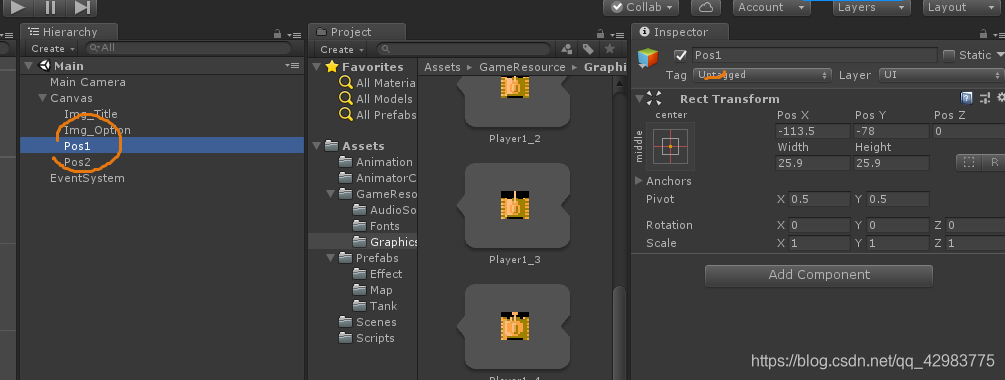The width and height of the screenshot is (1005, 380).
Task: Click the Rect Transform preset icon
Action: pyautogui.click(x=984, y=98)
